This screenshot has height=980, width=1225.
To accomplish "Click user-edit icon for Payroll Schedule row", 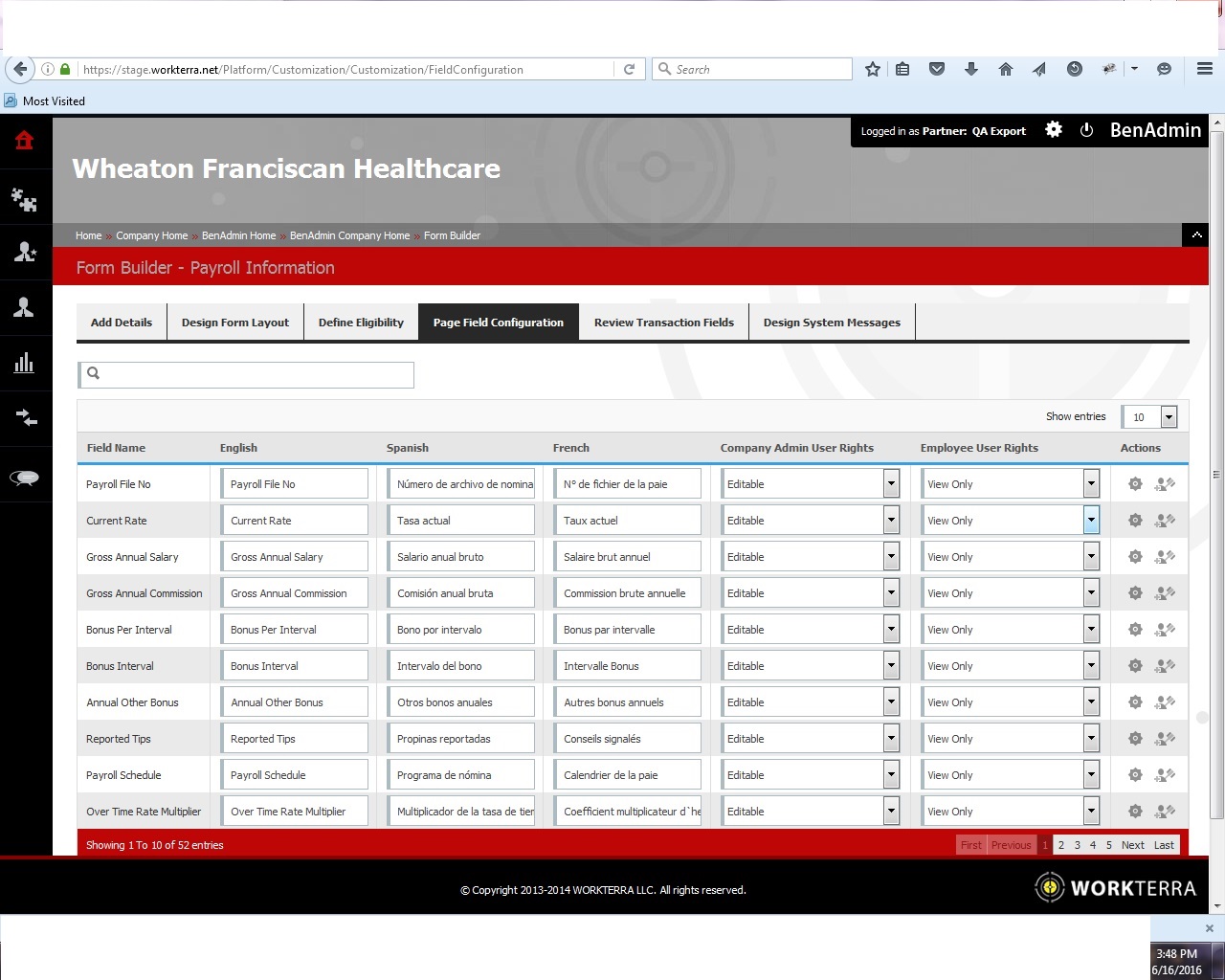I will pyautogui.click(x=1165, y=775).
